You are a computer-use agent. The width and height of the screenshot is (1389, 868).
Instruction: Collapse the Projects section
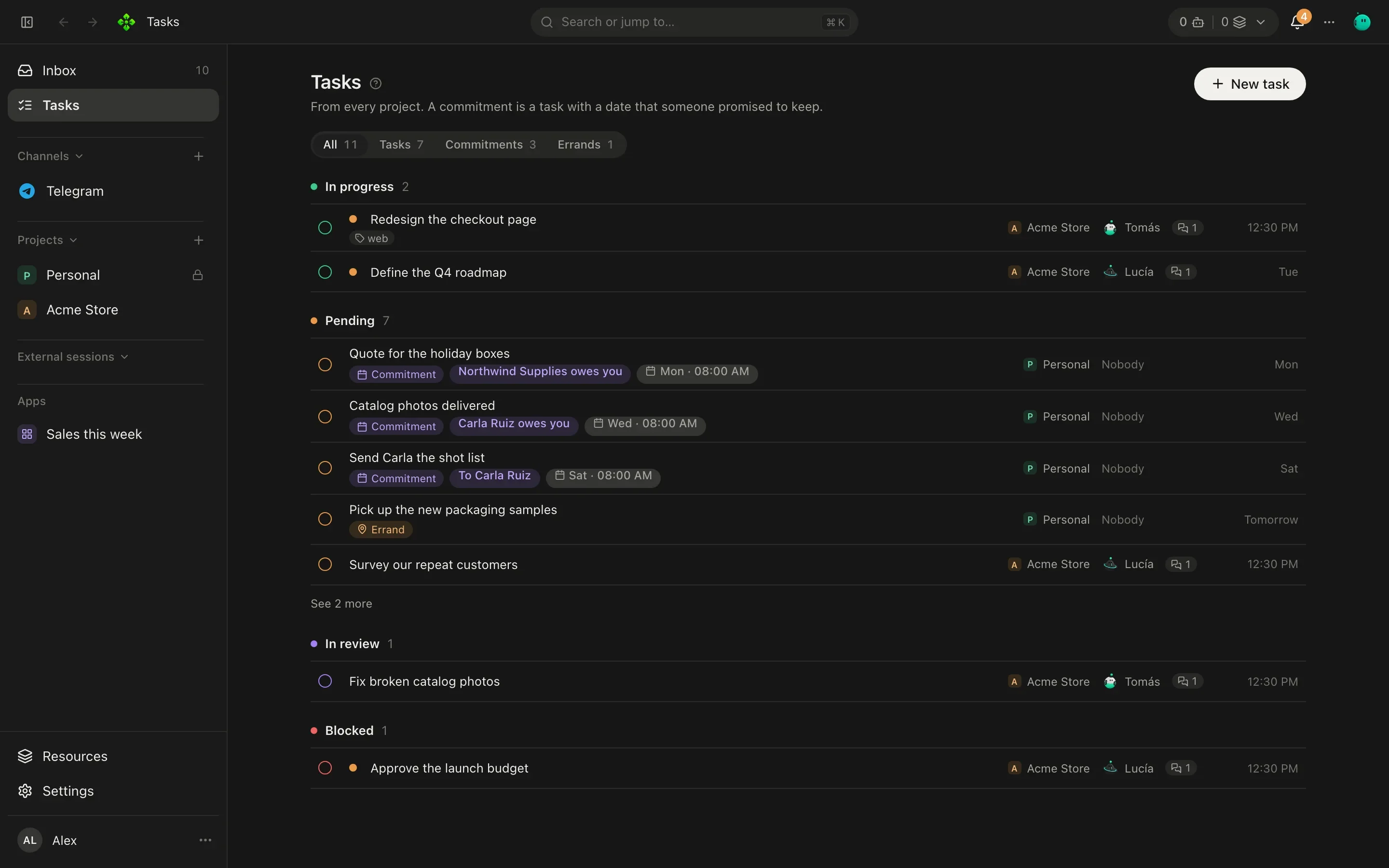pyautogui.click(x=47, y=240)
